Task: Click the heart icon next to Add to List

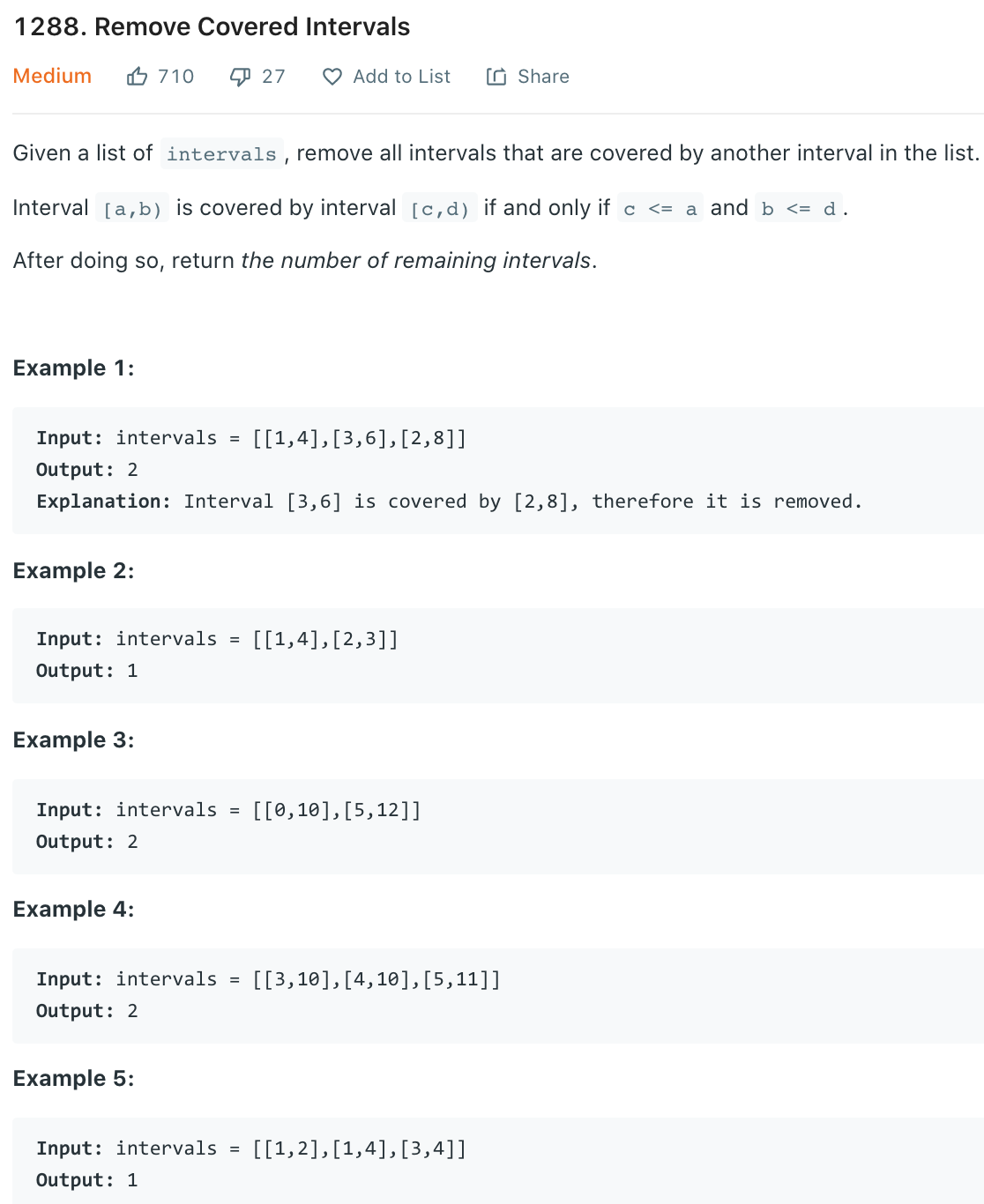Action: (332, 77)
